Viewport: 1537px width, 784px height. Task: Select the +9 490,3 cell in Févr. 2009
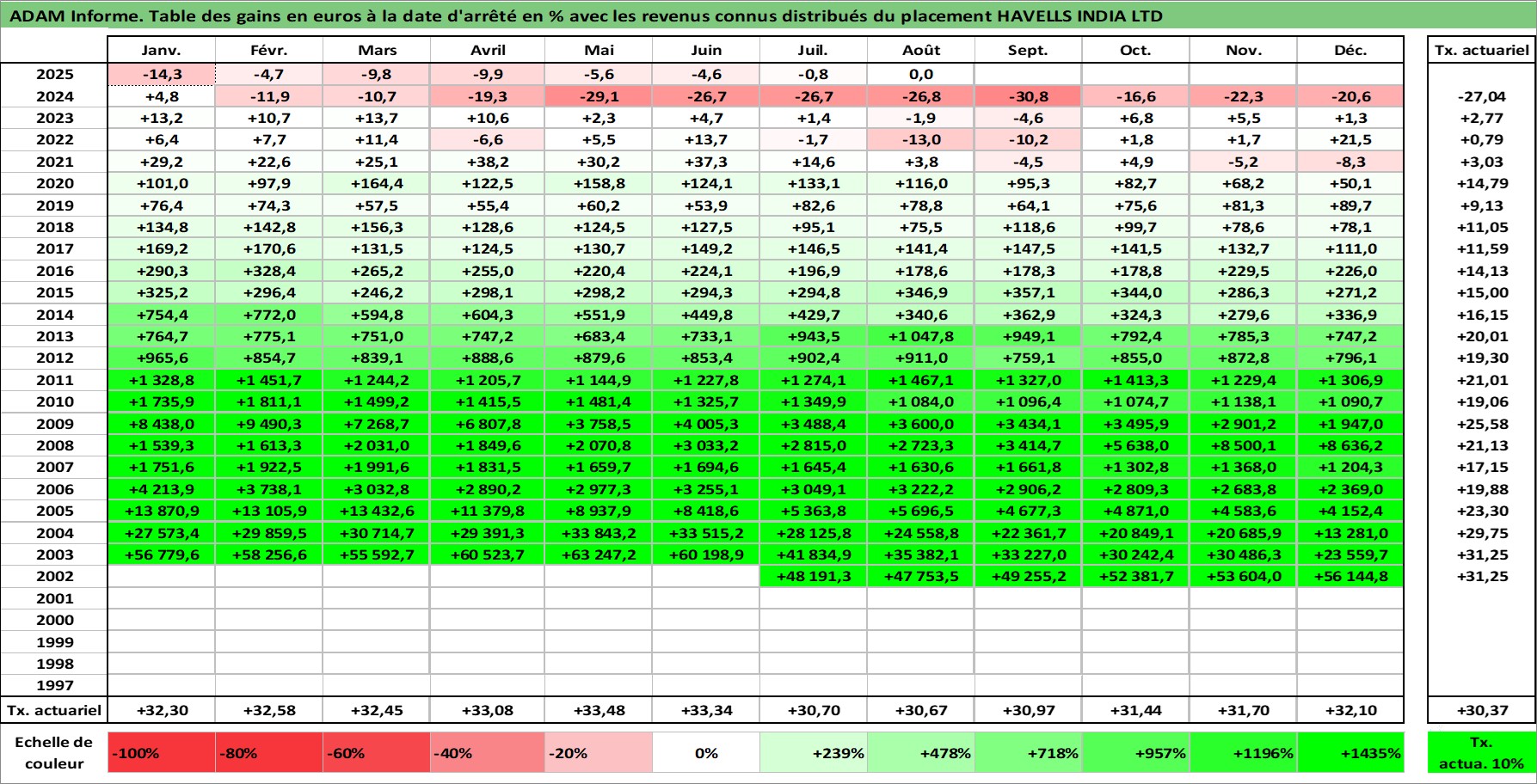(268, 424)
